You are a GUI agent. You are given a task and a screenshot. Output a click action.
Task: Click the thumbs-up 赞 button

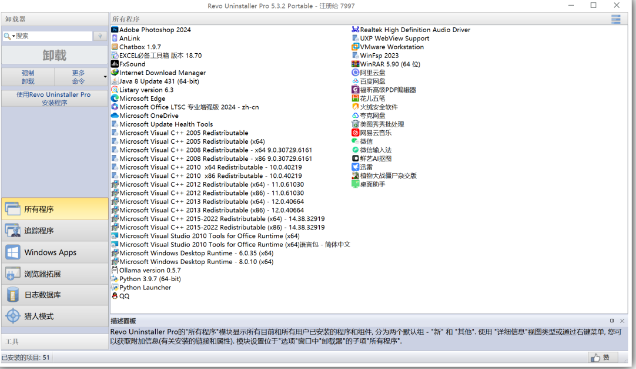602,357
